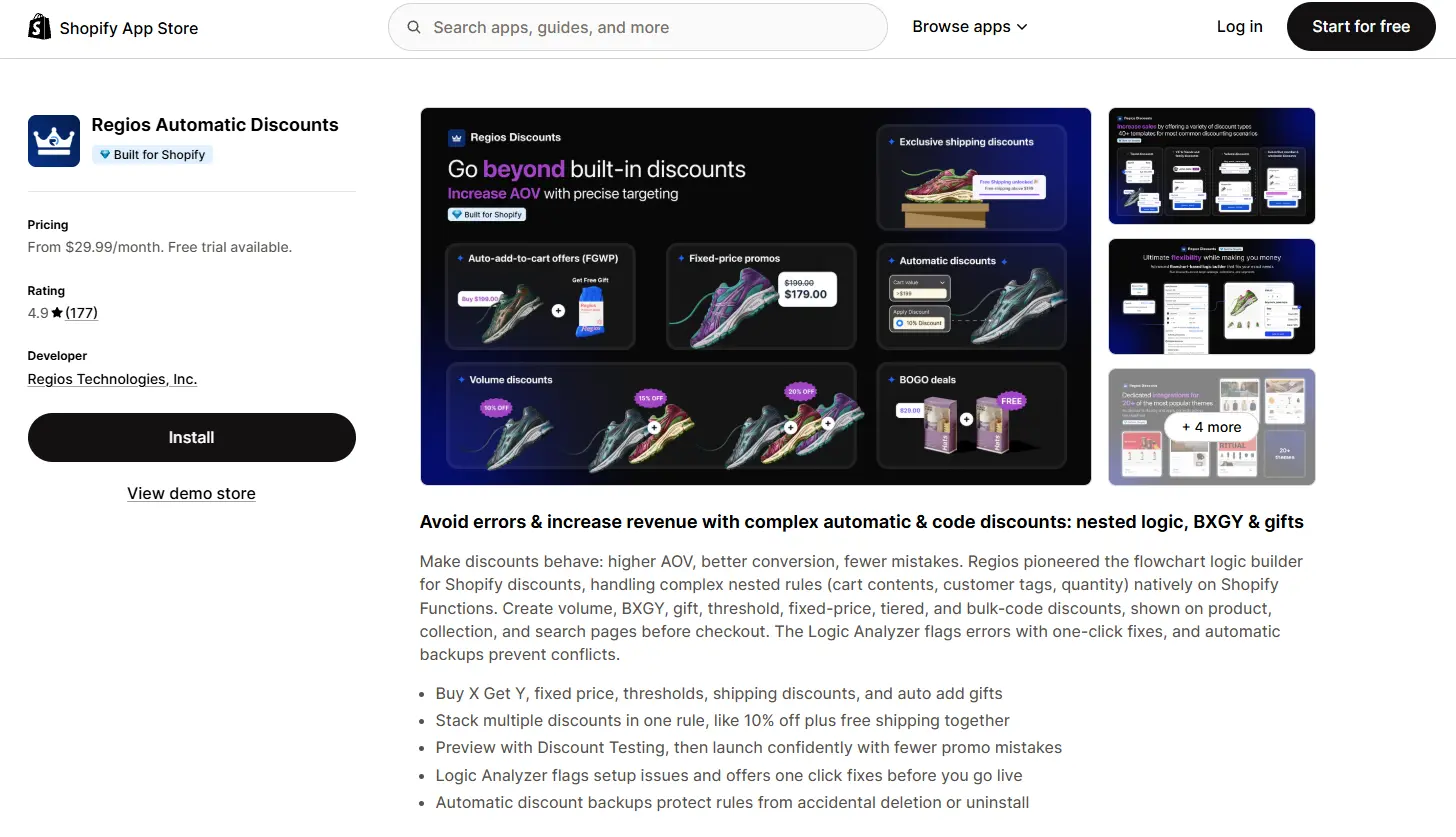Open the Ultimate flexibility screenshot thumbnail
1456x837 pixels.
pos(1212,296)
